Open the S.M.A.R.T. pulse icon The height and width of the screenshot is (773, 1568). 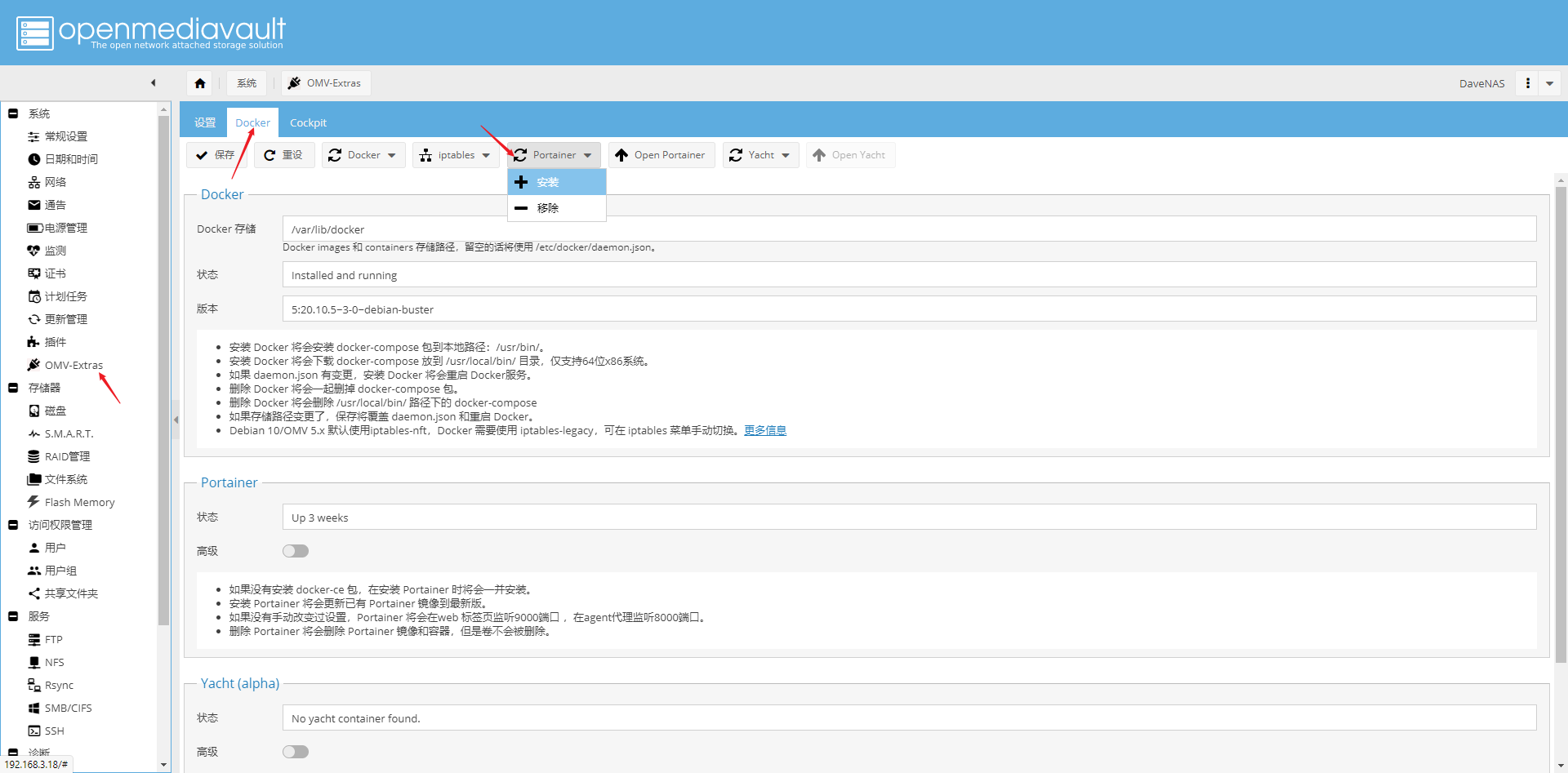(34, 433)
